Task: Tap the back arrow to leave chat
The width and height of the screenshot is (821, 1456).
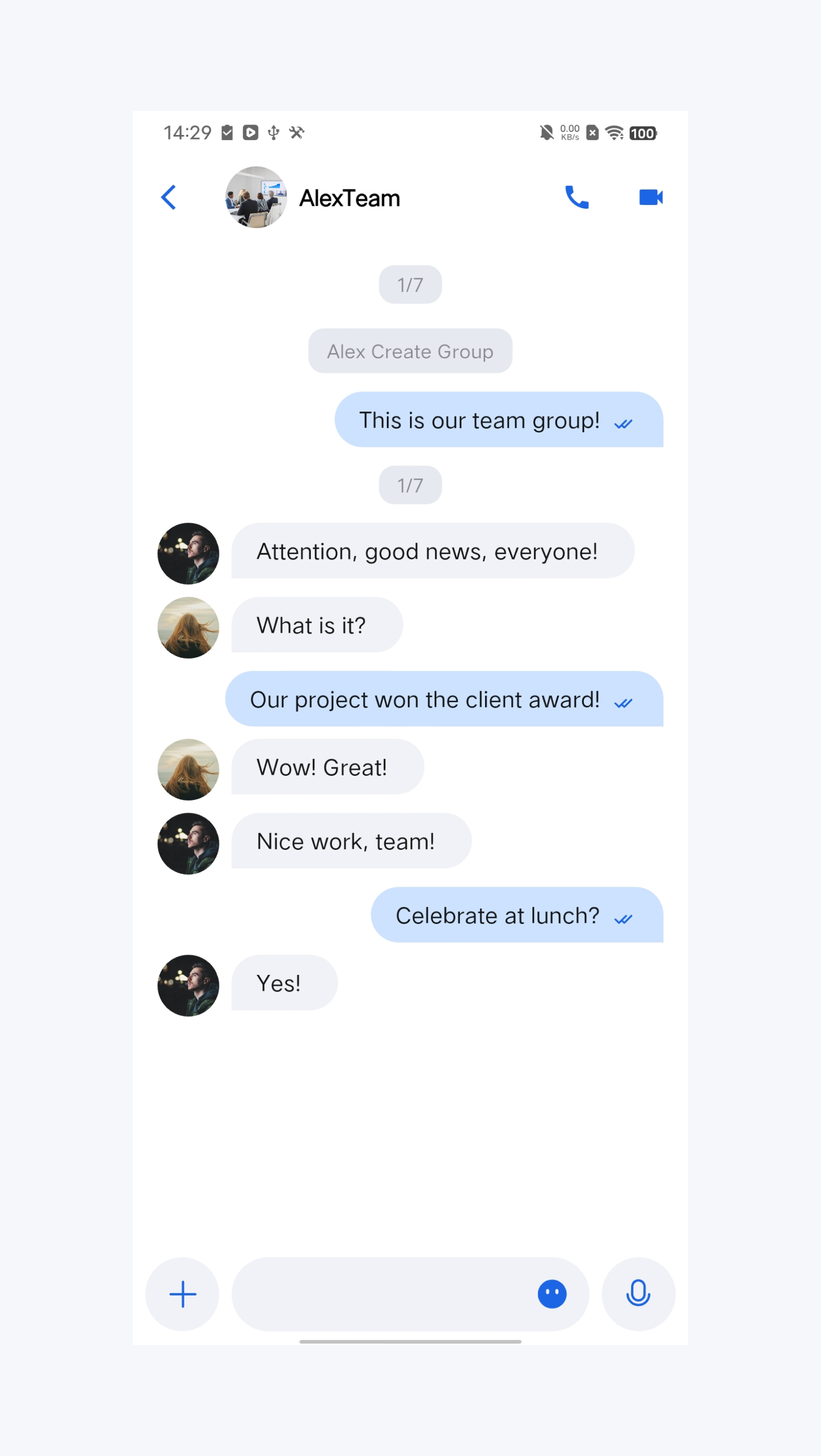Action: click(168, 197)
